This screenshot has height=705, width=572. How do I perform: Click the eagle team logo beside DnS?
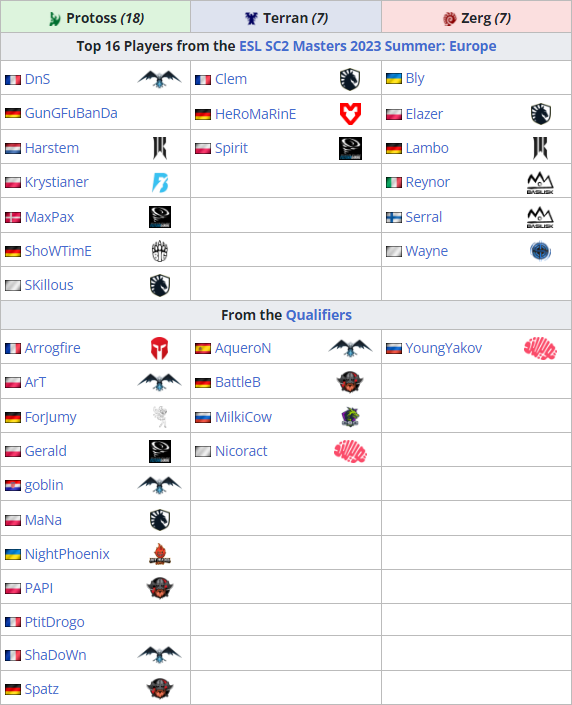[x=160, y=79]
